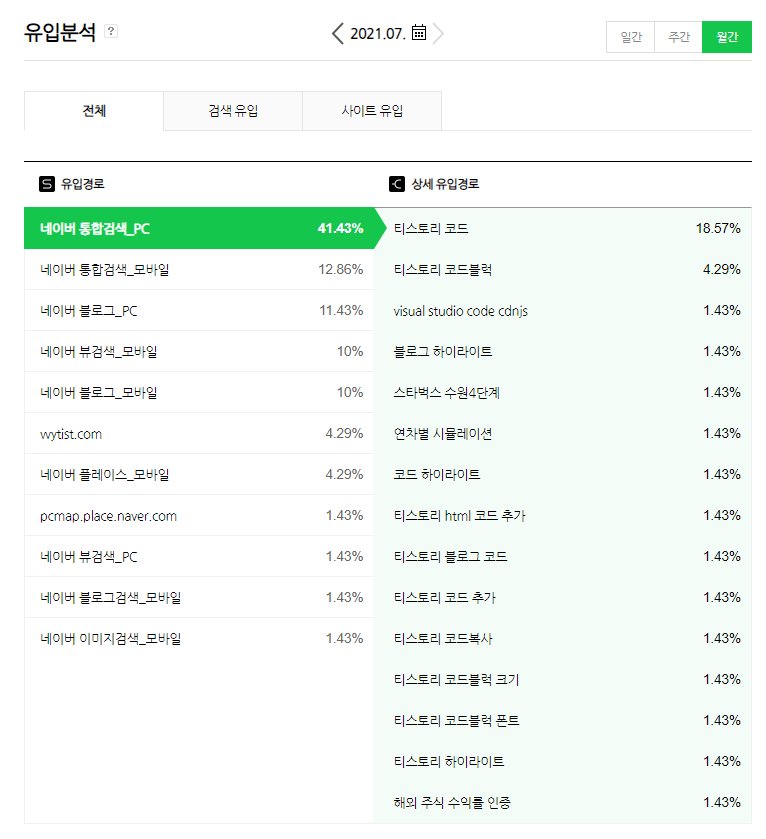Open the help question mark icon beside 유입분석
Viewport: 766px width, 839px height.
tap(111, 31)
